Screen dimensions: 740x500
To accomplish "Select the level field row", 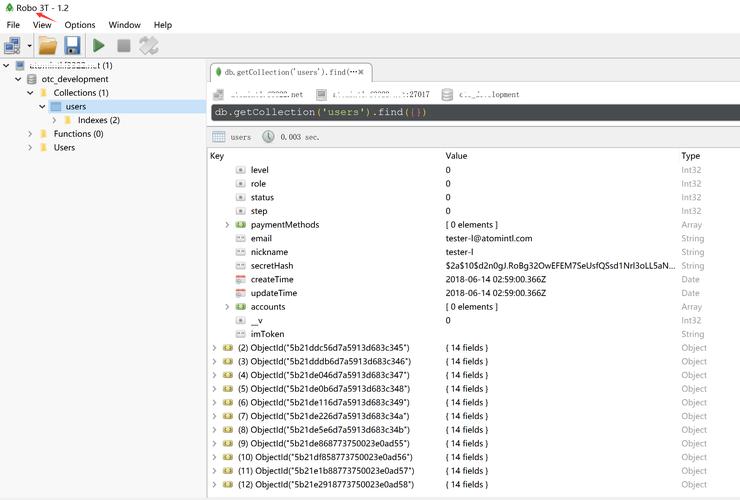I will pos(473,170).
